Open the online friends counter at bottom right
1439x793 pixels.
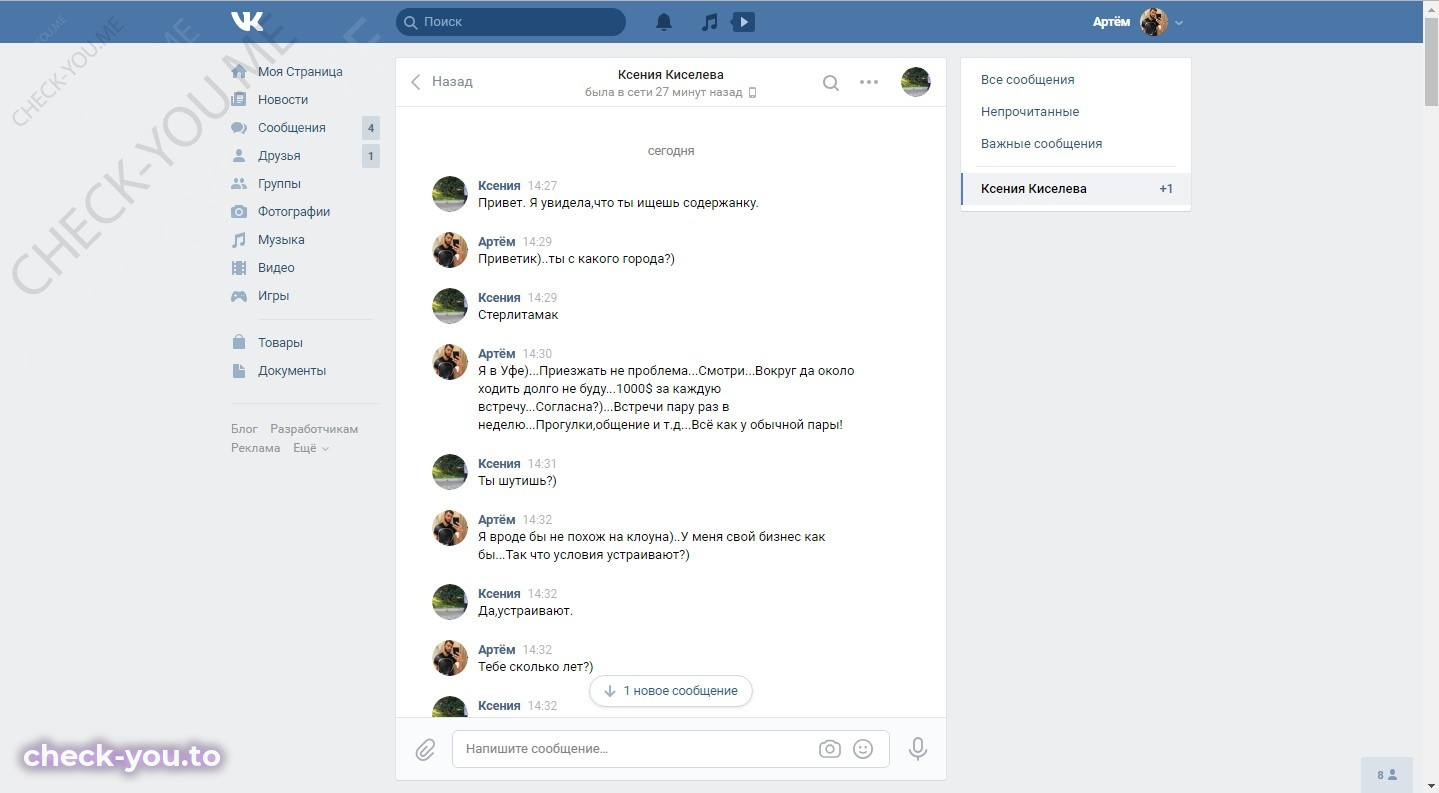coord(1387,775)
